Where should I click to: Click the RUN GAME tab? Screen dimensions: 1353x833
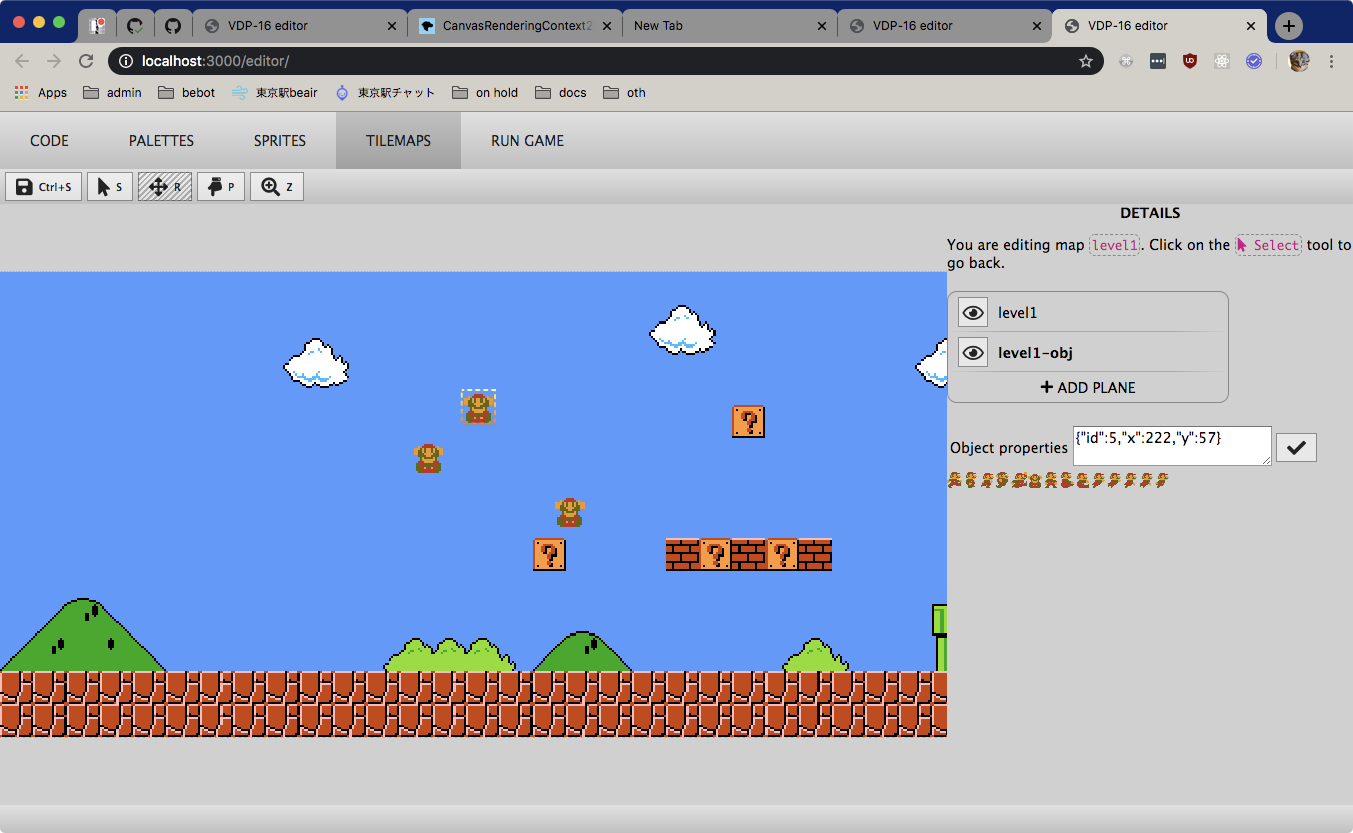(527, 141)
